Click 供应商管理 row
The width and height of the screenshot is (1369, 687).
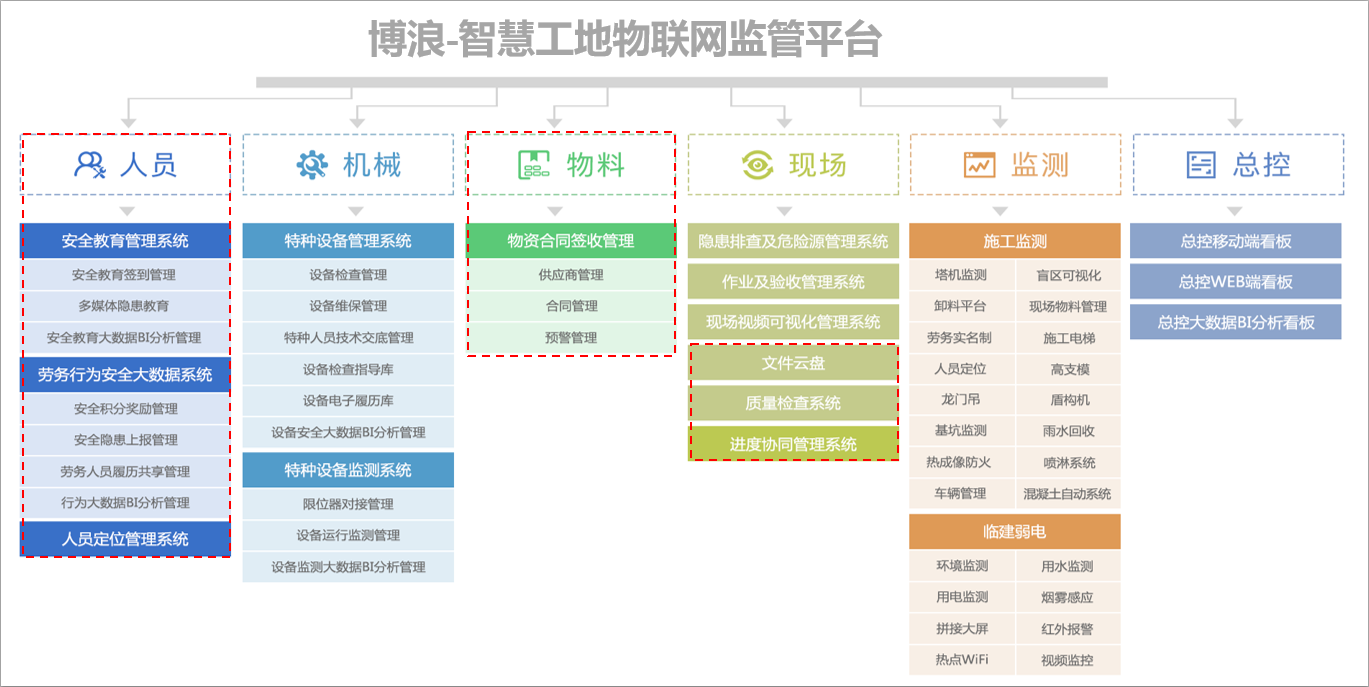[571, 275]
